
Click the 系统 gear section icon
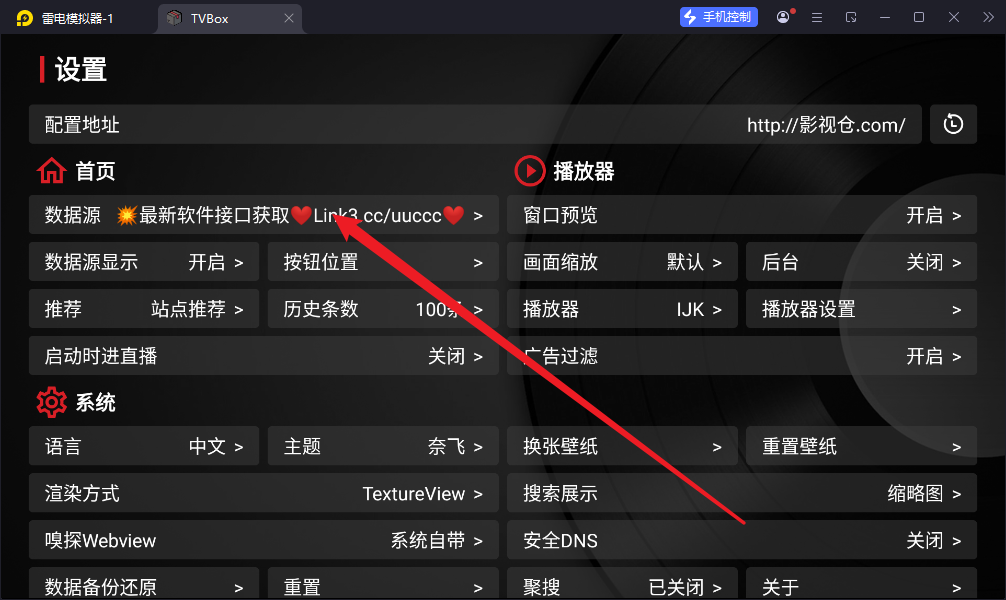tap(51, 402)
